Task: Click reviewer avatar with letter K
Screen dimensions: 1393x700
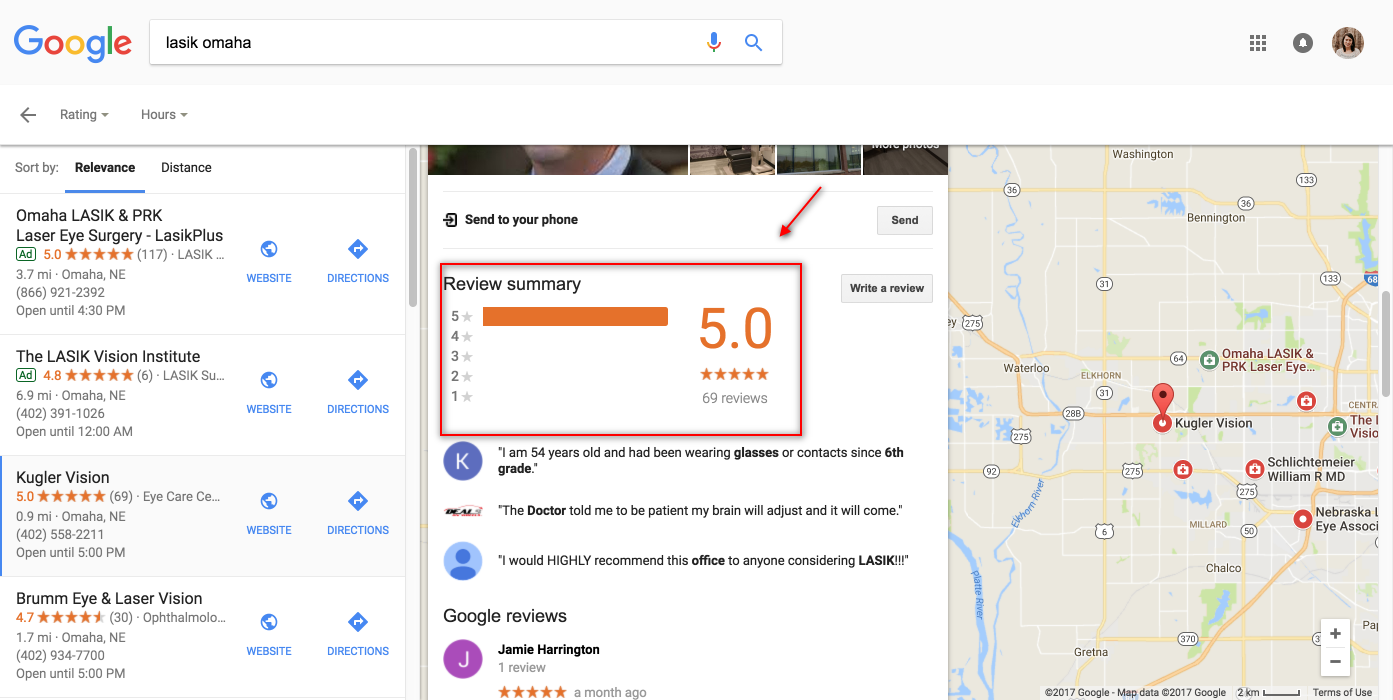Action: [x=462, y=461]
